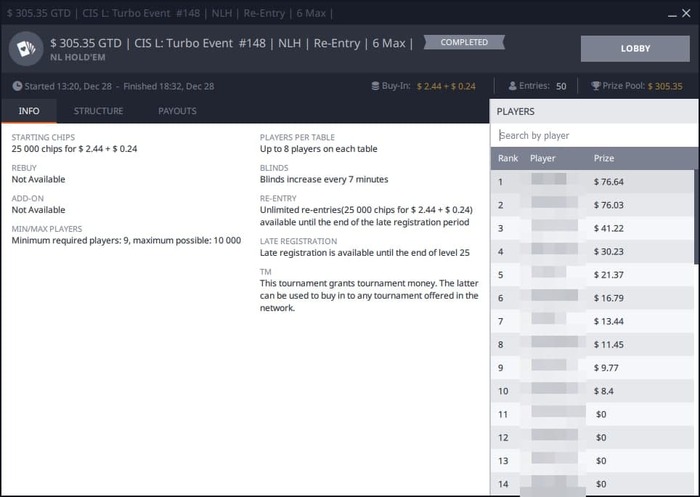This screenshot has width=700, height=497.
Task: Click the tournament money description text
Action: [x=369, y=296]
